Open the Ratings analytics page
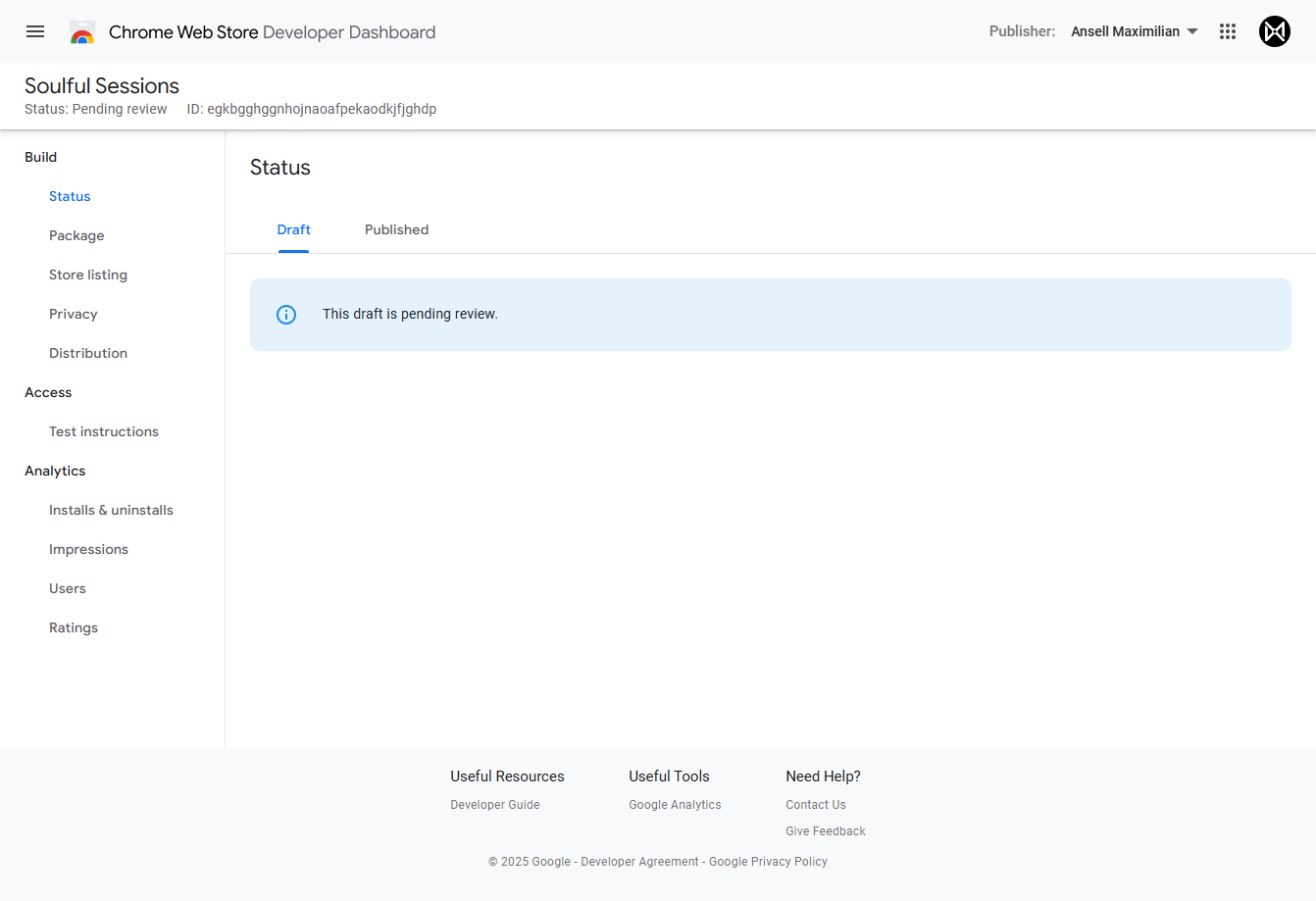 tap(73, 627)
